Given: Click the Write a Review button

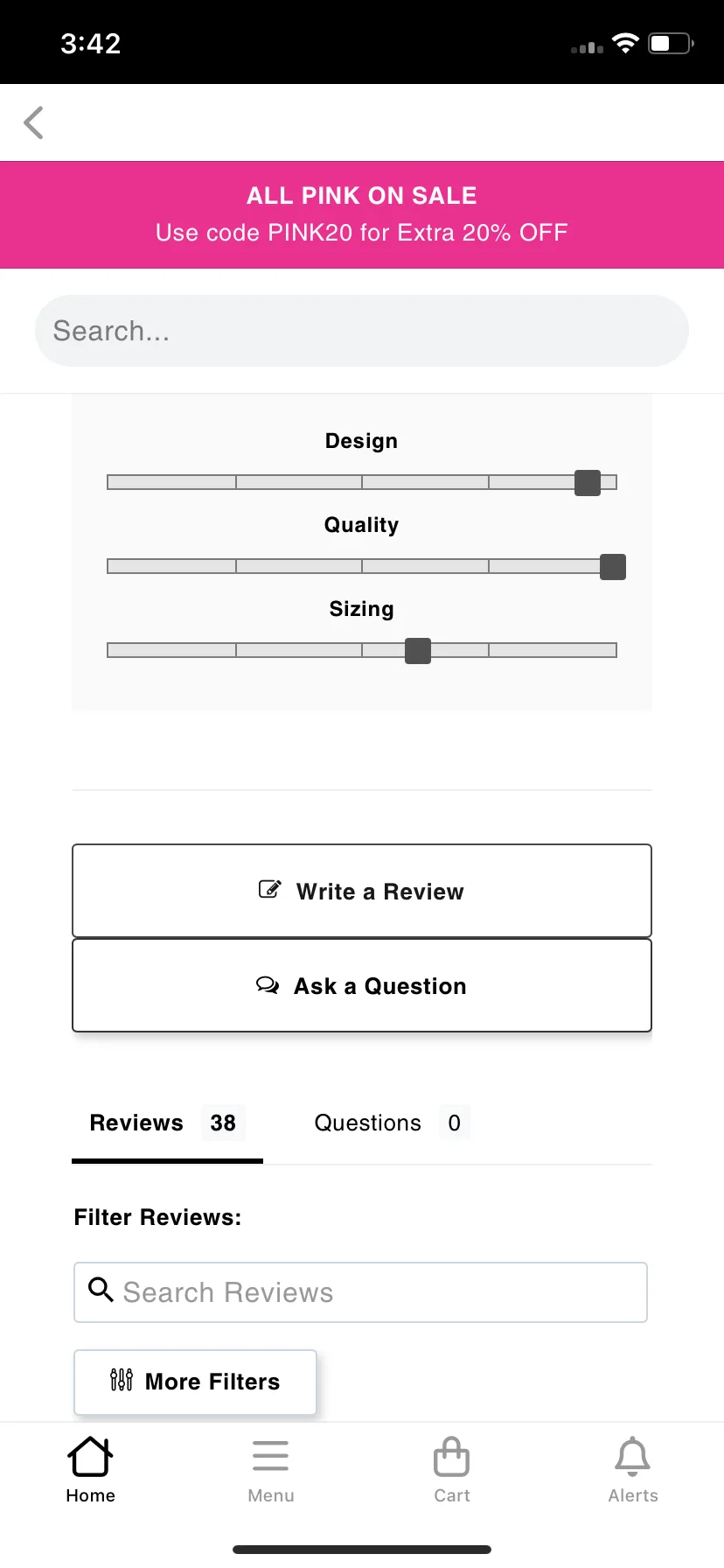Looking at the screenshot, I should [362, 891].
